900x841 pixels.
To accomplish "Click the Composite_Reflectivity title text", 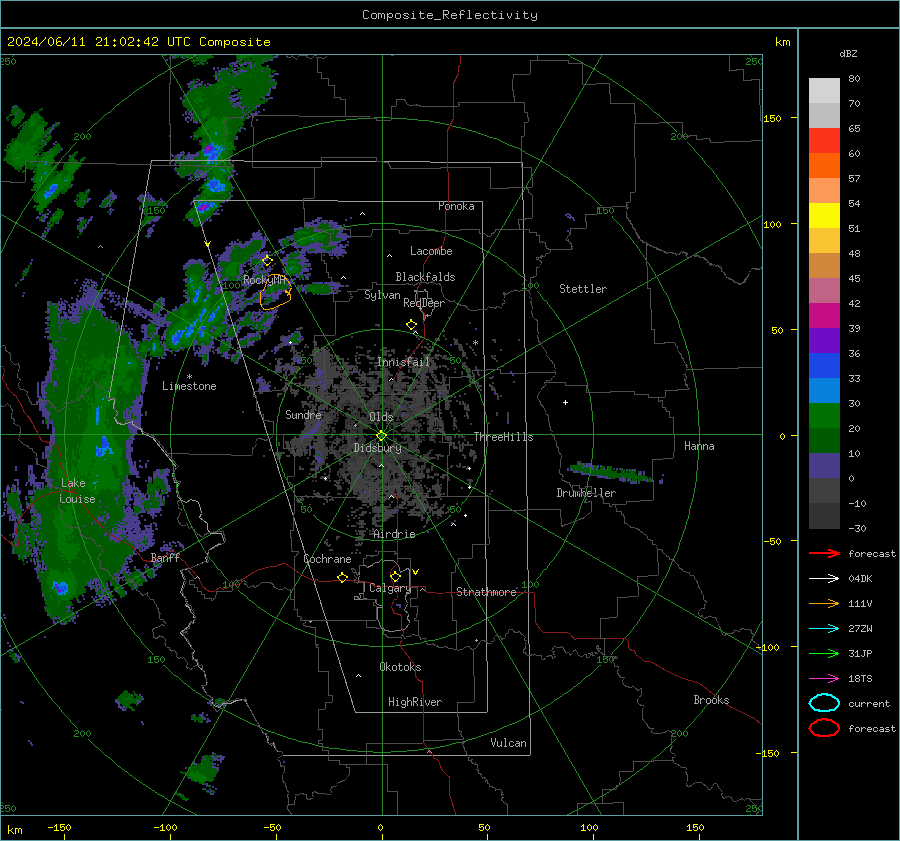I will click(449, 15).
